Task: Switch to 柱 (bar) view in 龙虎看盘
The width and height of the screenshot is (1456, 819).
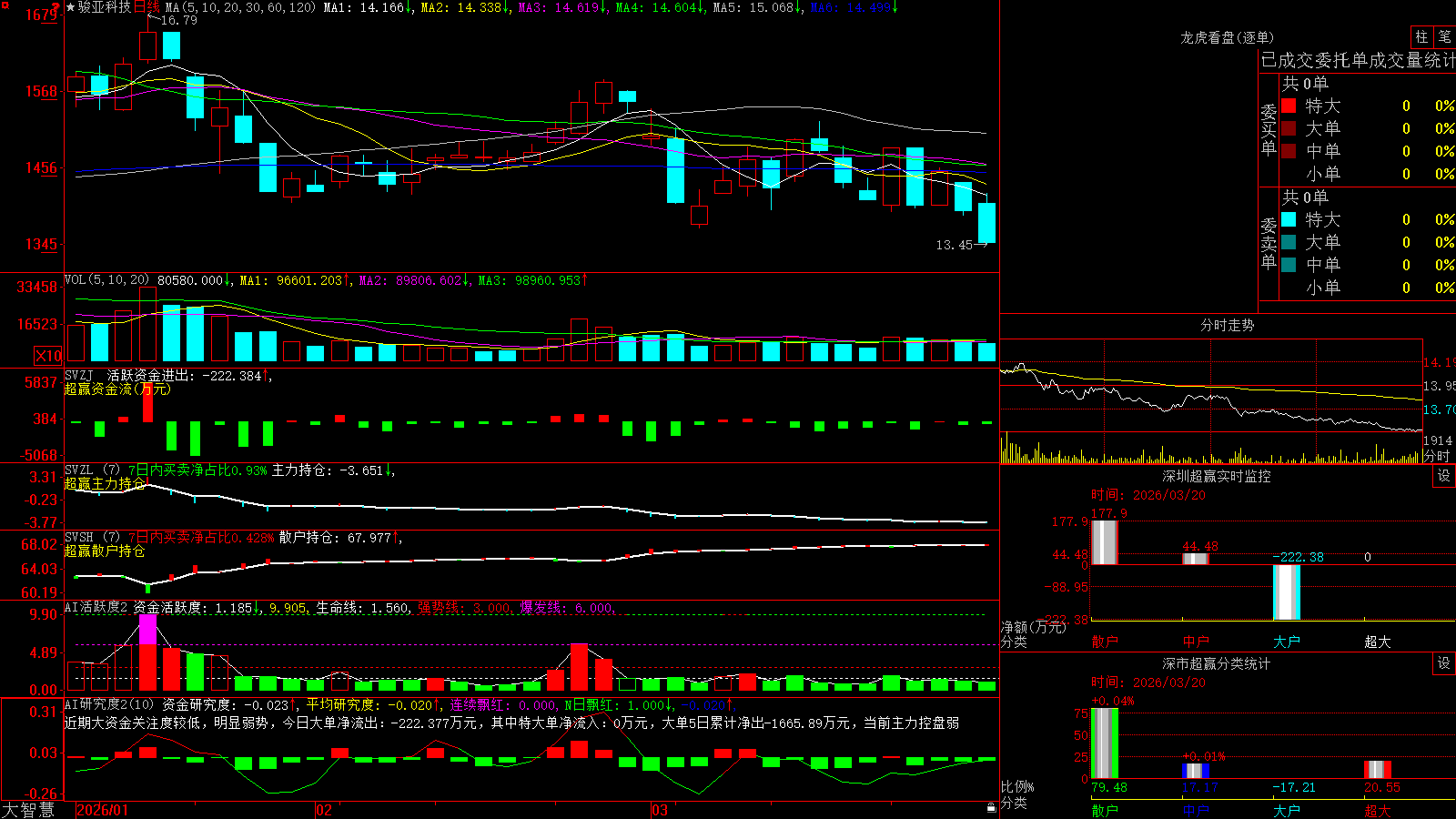Action: coord(1421,36)
